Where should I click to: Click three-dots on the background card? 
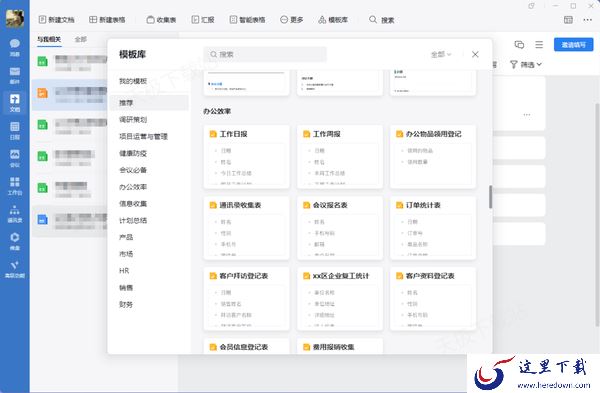click(x=527, y=114)
